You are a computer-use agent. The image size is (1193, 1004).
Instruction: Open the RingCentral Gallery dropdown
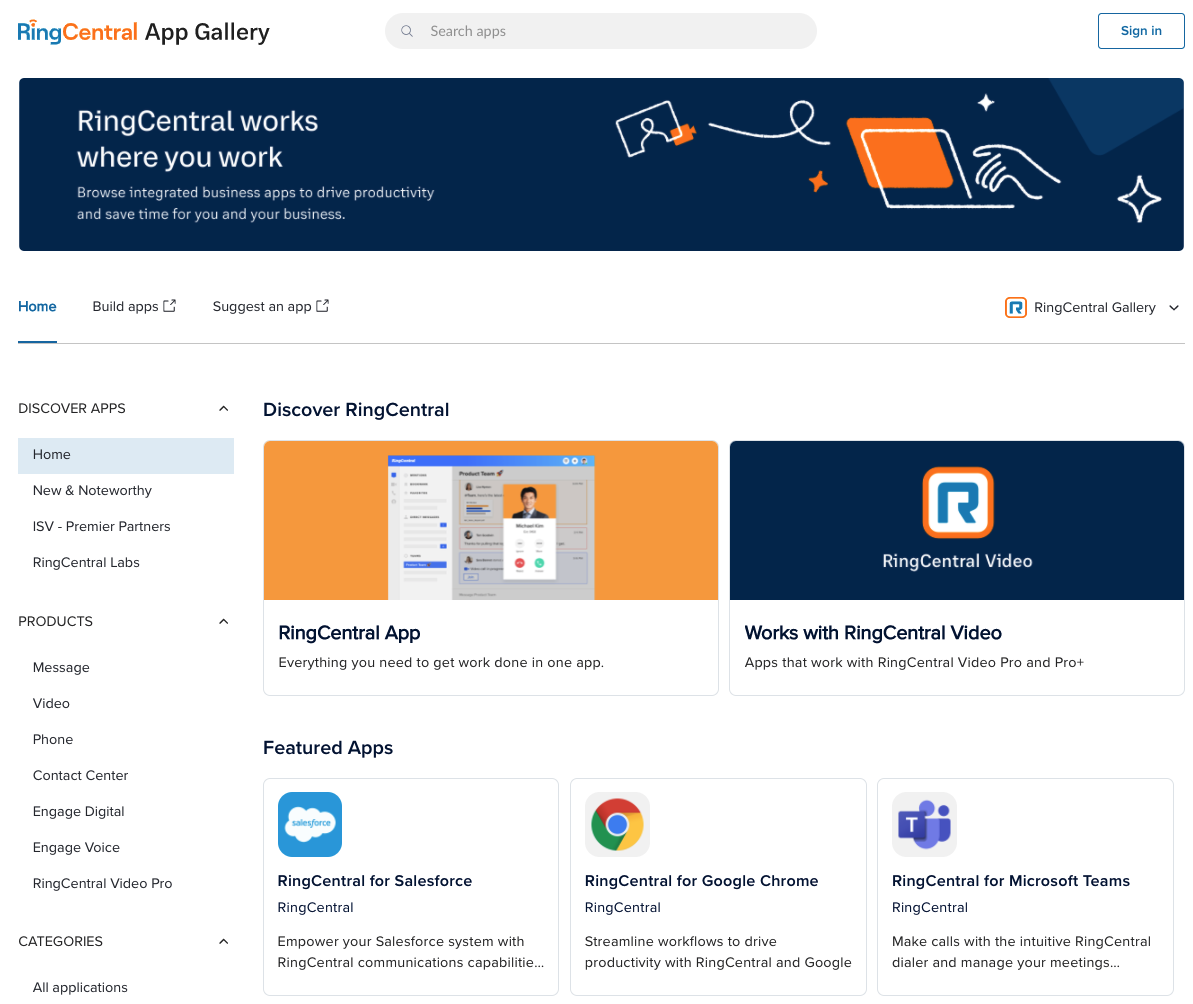[1093, 307]
